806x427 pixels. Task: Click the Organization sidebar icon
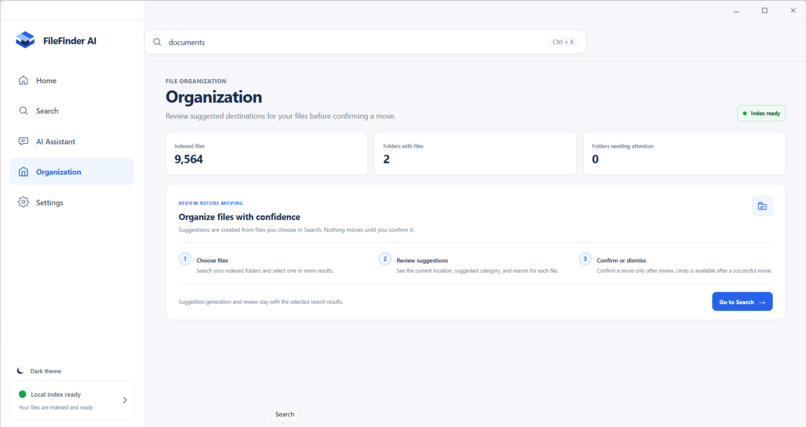(23, 172)
